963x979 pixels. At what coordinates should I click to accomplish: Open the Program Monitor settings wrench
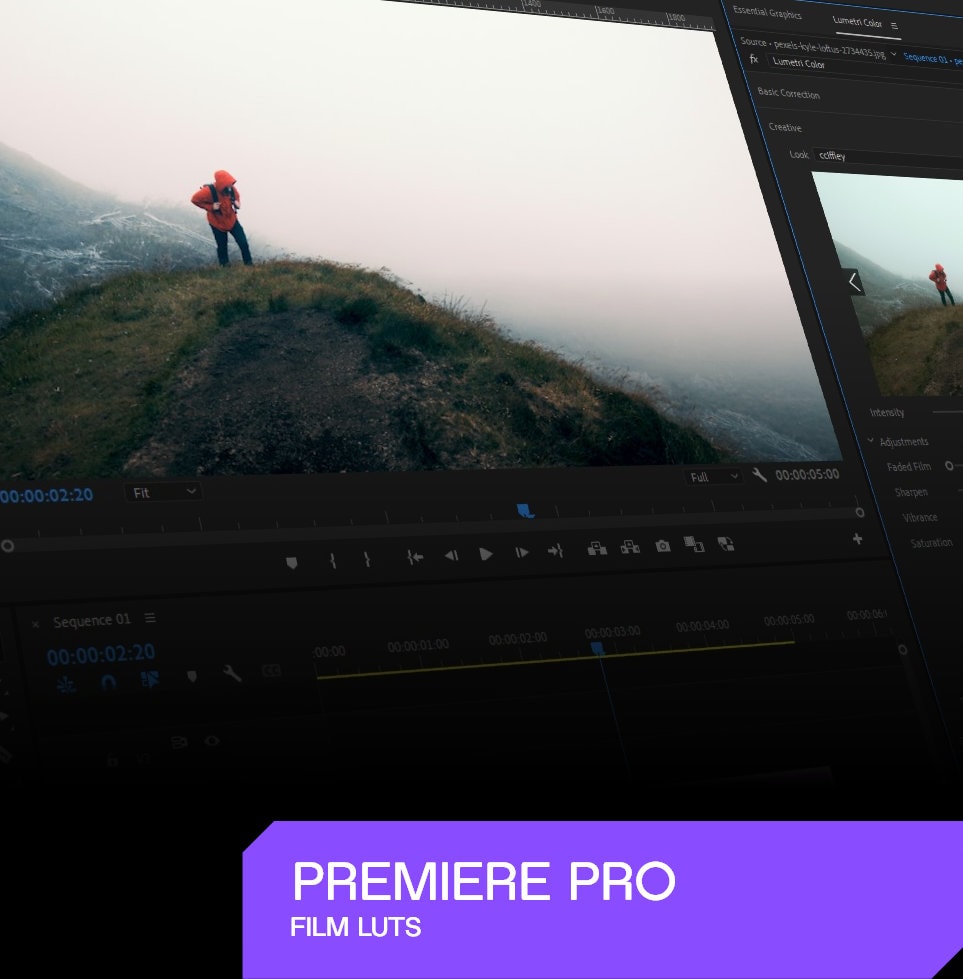(x=759, y=477)
